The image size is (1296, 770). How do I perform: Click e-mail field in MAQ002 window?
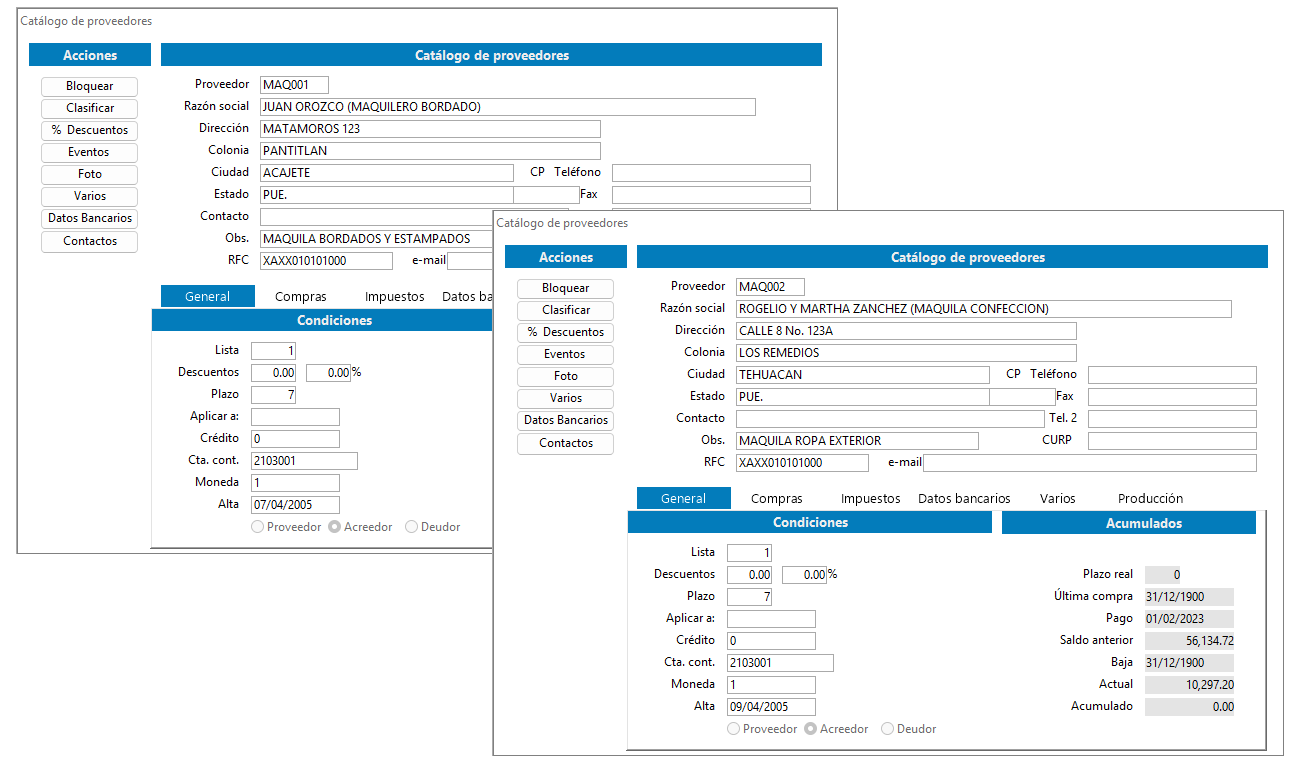click(1090, 463)
